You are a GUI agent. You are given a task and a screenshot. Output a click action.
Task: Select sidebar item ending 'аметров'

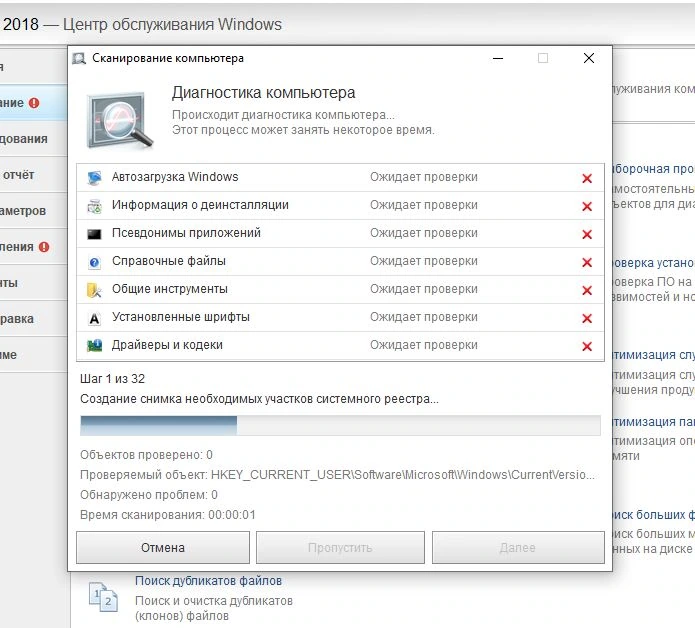(33, 211)
